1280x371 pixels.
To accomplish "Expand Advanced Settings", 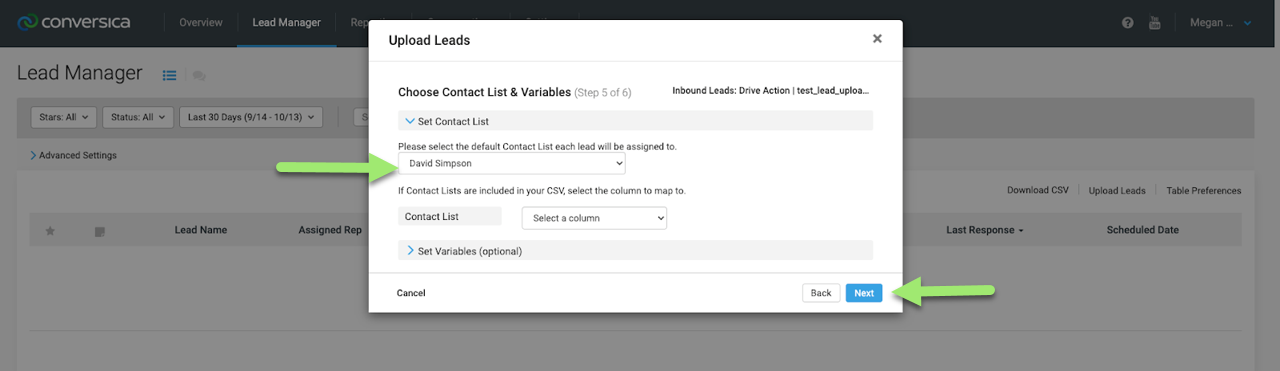I will pos(73,155).
